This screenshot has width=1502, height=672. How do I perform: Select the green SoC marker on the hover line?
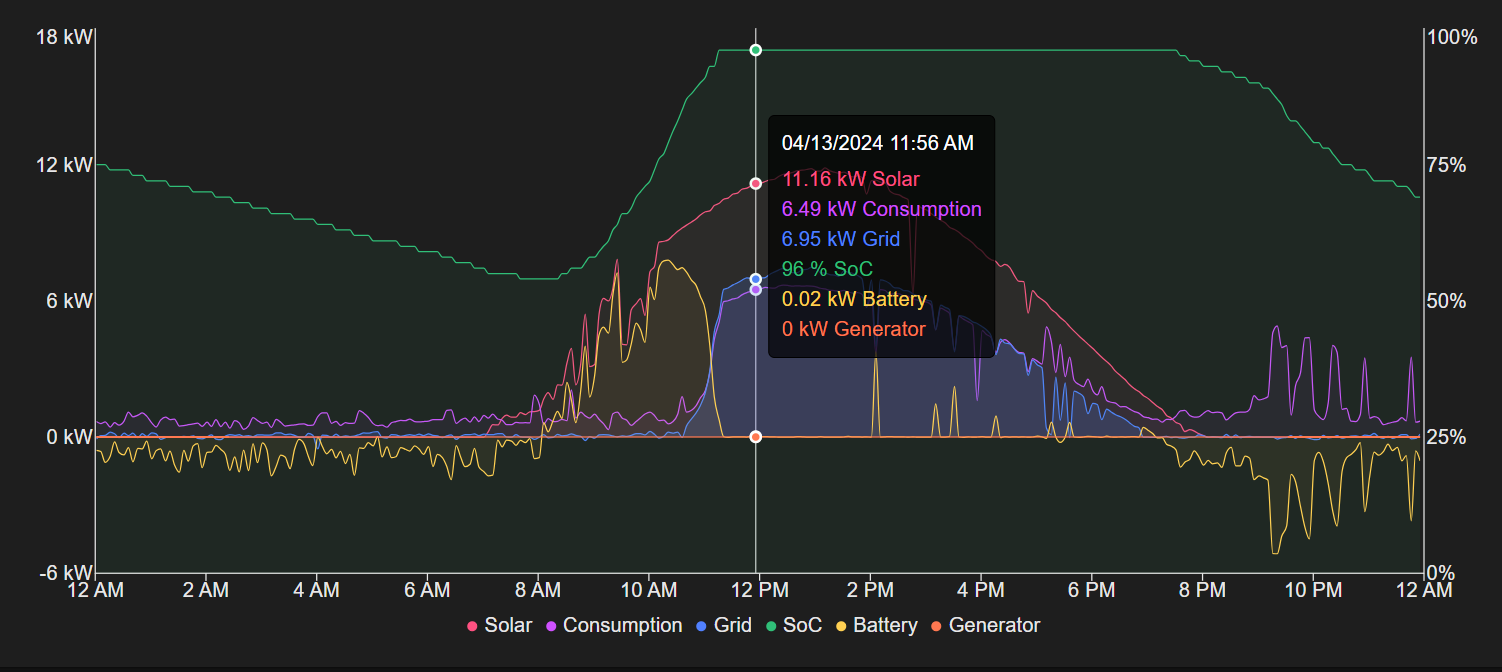(x=756, y=50)
